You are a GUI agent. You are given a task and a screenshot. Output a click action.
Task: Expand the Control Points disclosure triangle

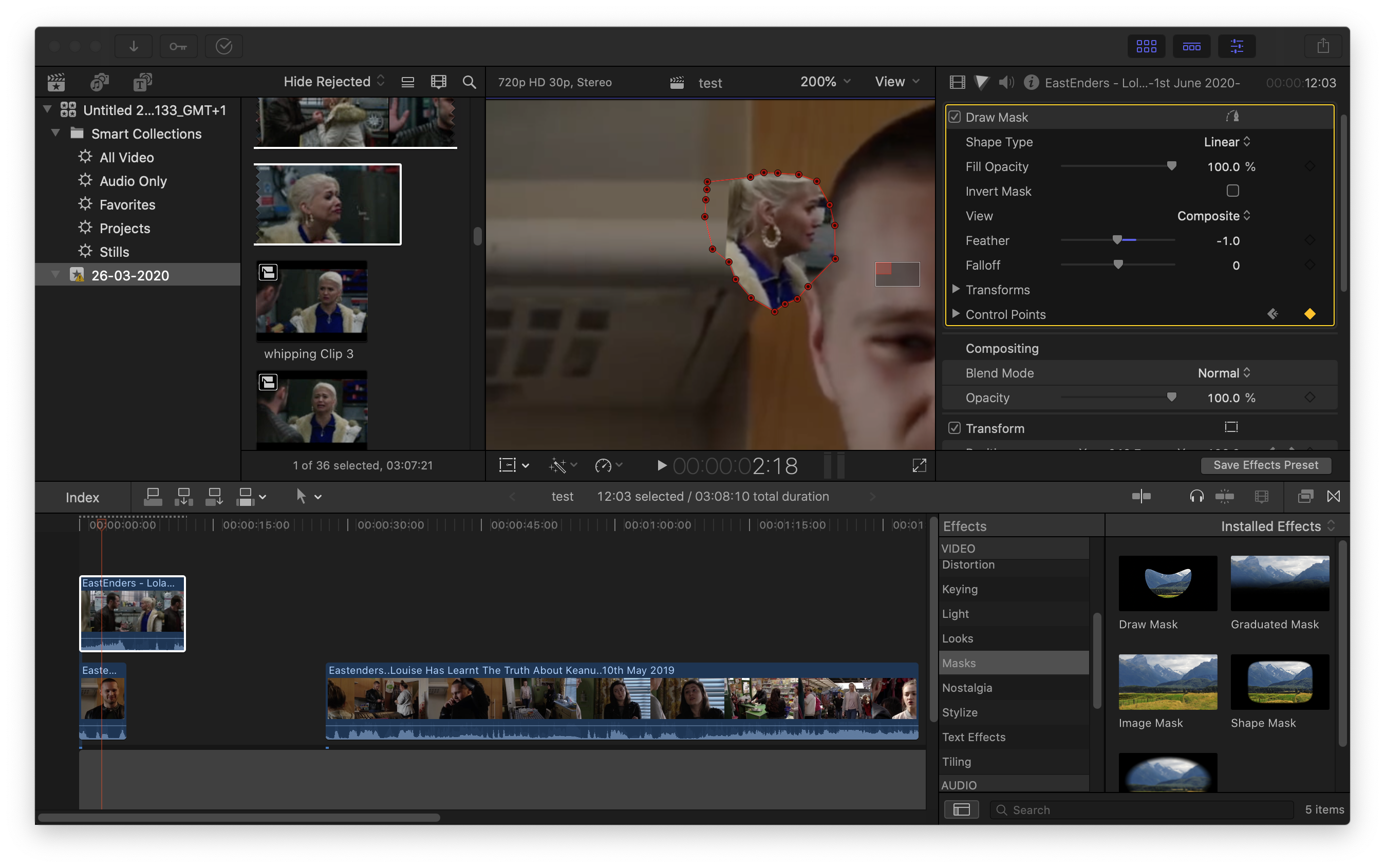coord(956,314)
